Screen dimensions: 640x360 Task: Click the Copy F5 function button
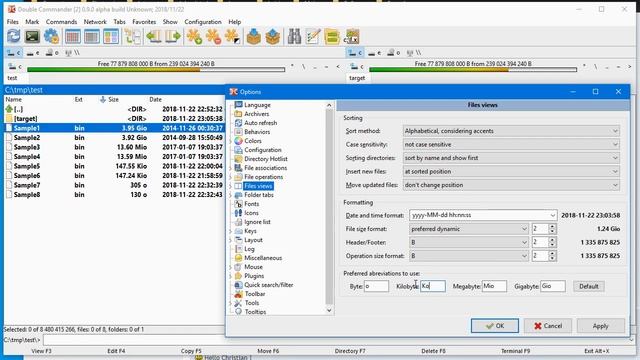(x=191, y=351)
